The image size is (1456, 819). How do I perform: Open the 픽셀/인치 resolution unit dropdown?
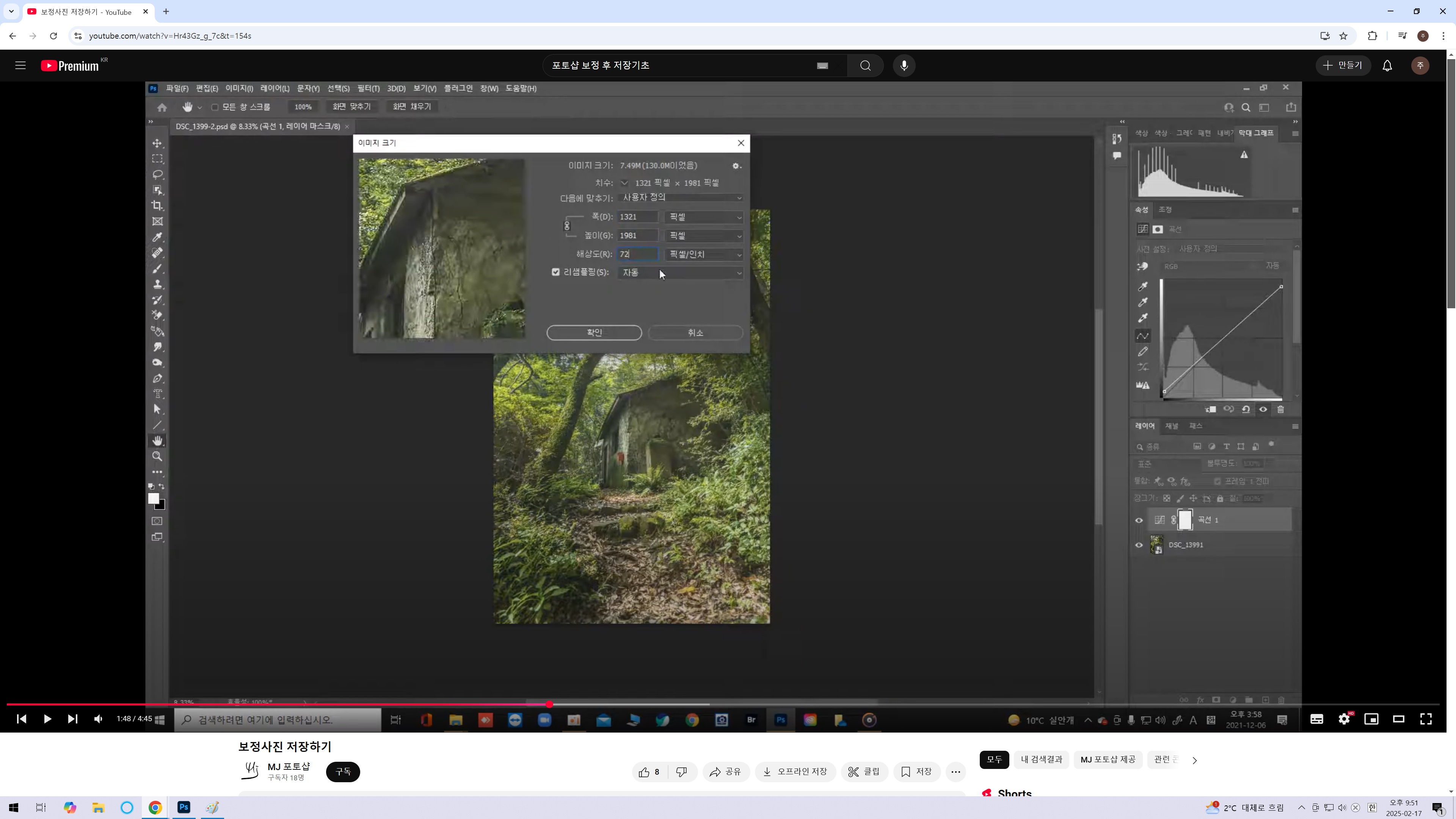pyautogui.click(x=704, y=254)
